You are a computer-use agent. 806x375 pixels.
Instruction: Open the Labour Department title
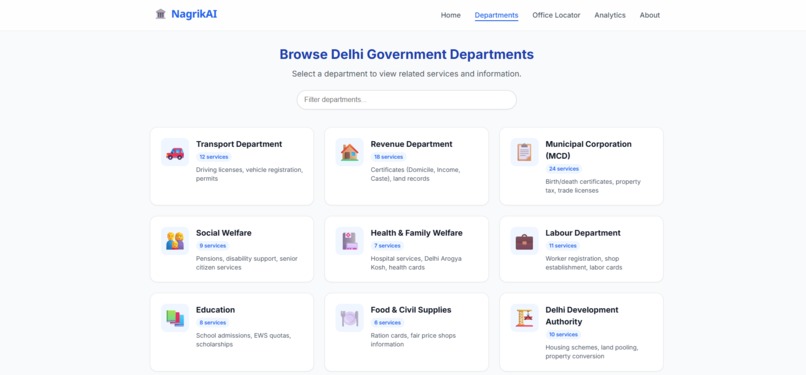[583, 233]
